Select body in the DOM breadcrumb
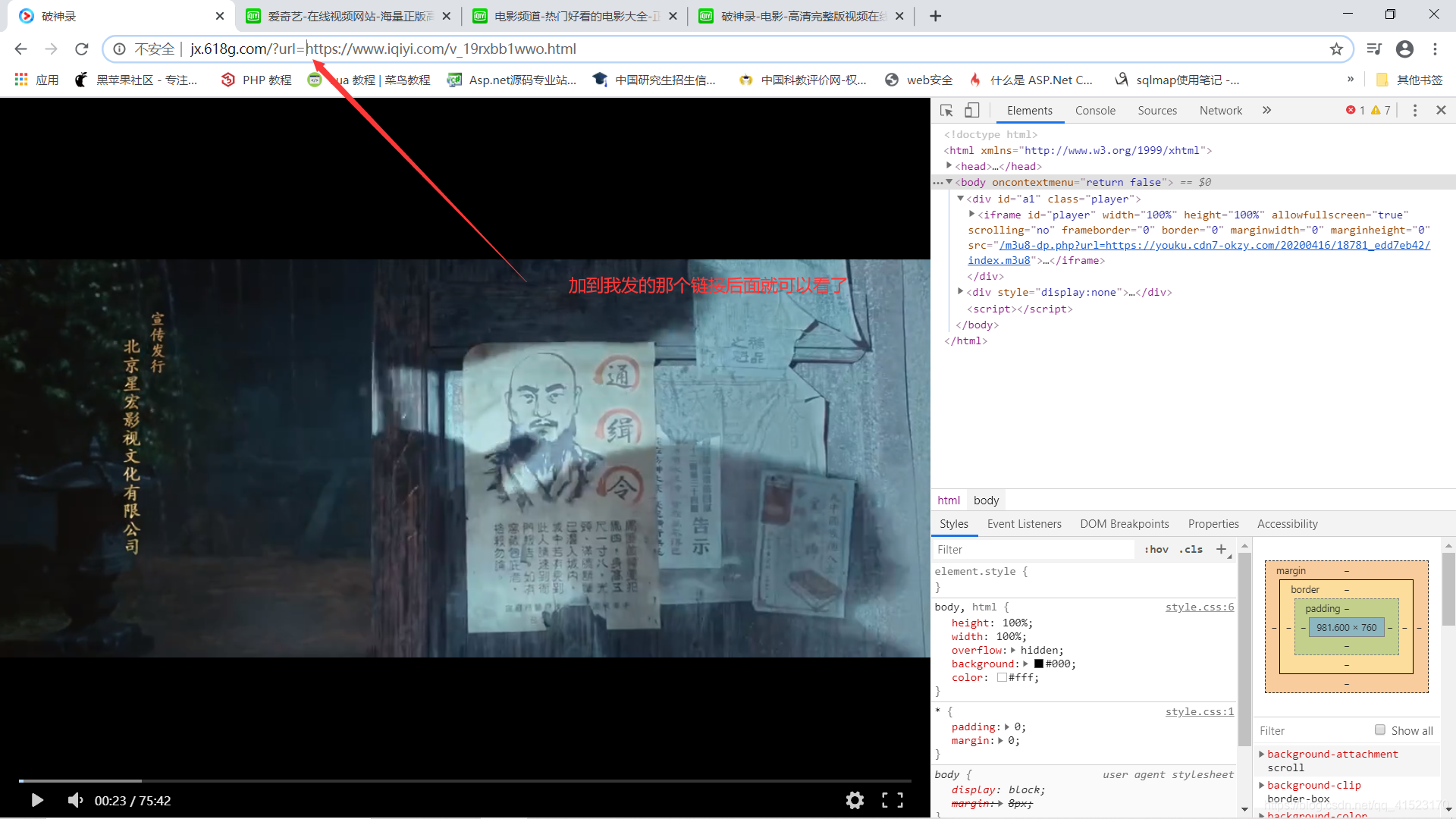This screenshot has height=819, width=1456. pyautogui.click(x=986, y=500)
